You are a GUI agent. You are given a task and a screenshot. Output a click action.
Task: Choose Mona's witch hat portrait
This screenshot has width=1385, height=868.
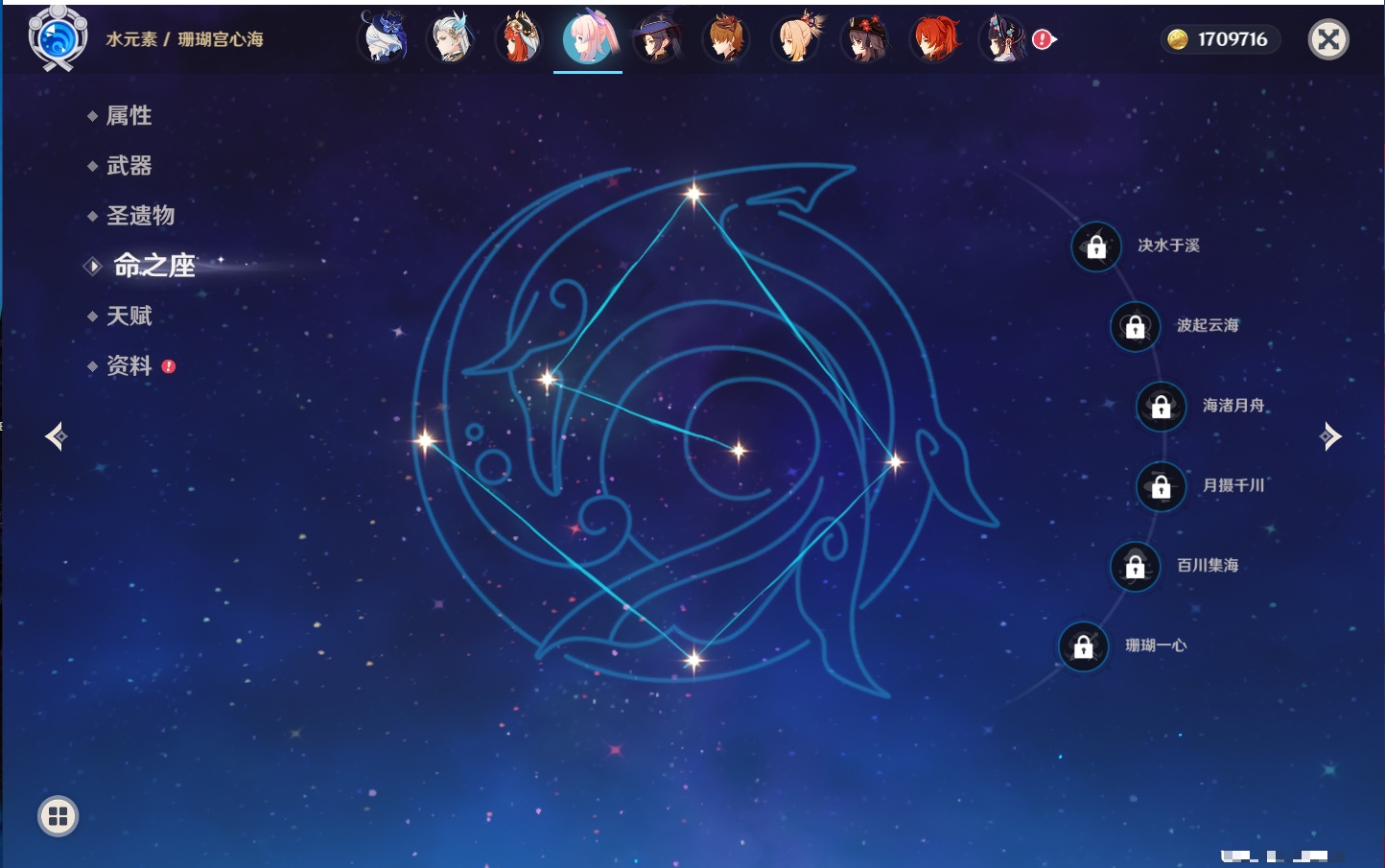[658, 38]
